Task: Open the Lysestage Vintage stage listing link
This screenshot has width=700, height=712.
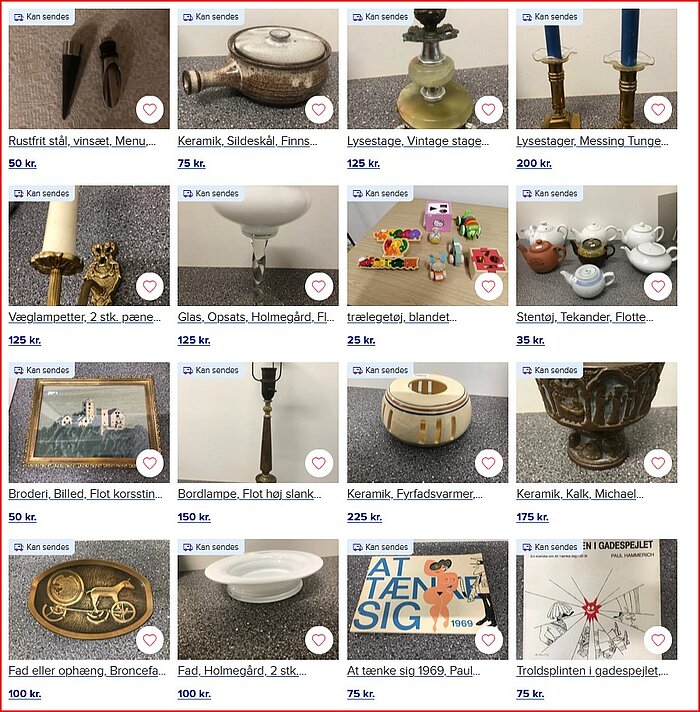Action: point(418,141)
